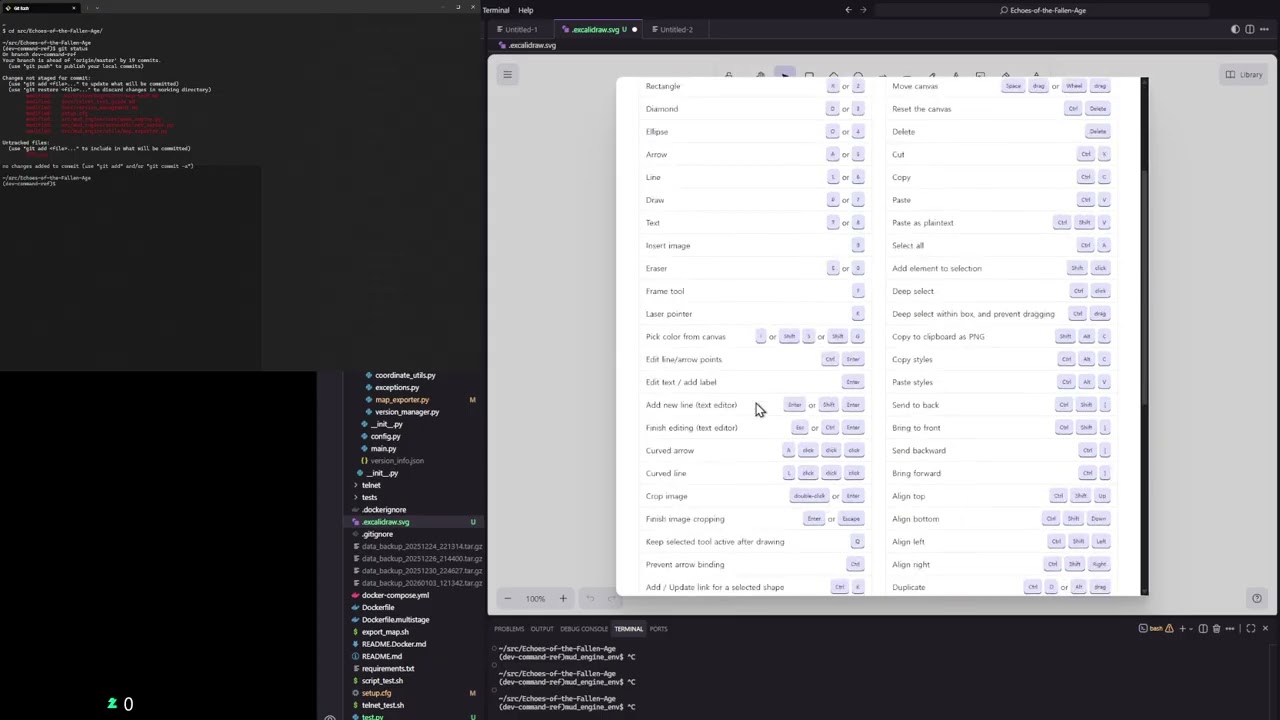Click the "Copy to clipboard as PNG" shortcut row
This screenshot has width=1280, height=720.
pyautogui.click(x=1001, y=337)
